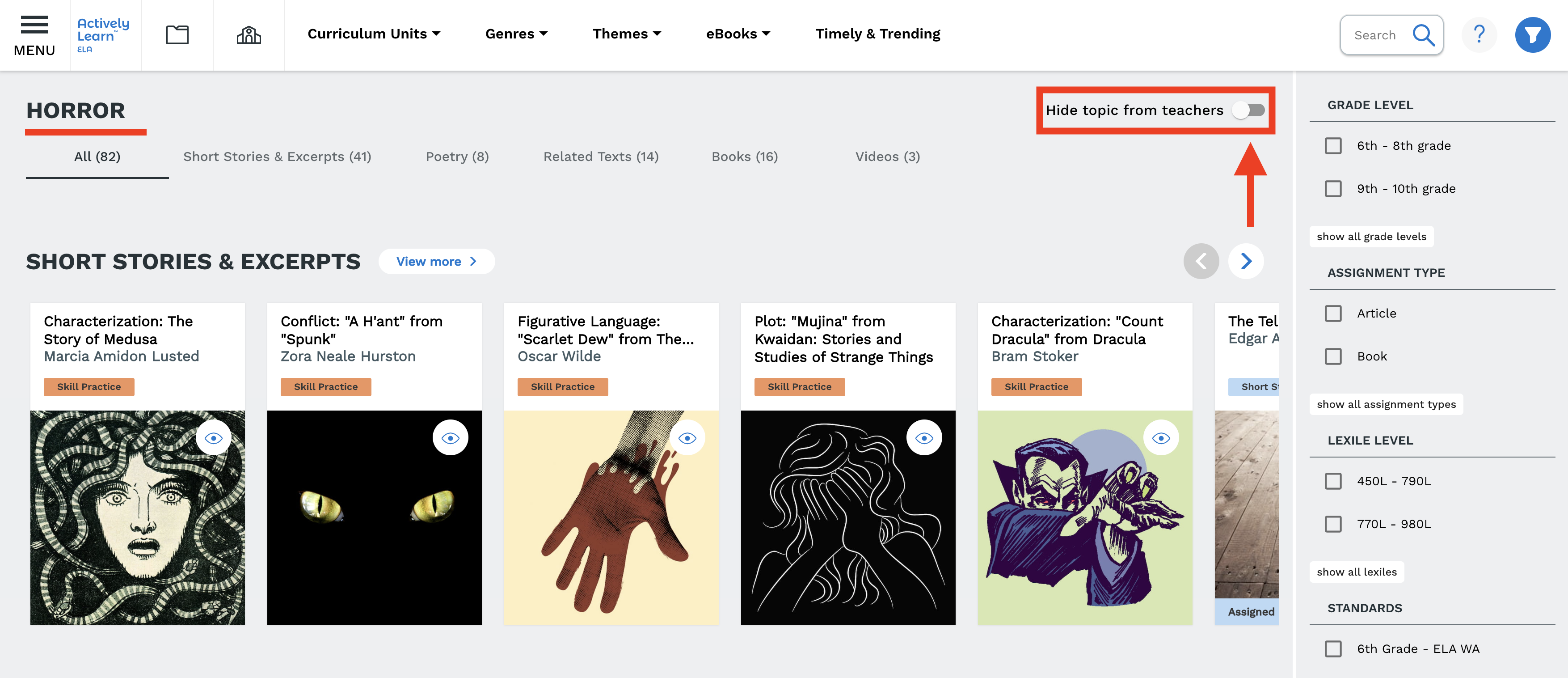Switch to the Poetry (8) tab
Screen dimensions: 1568x678
click(457, 157)
